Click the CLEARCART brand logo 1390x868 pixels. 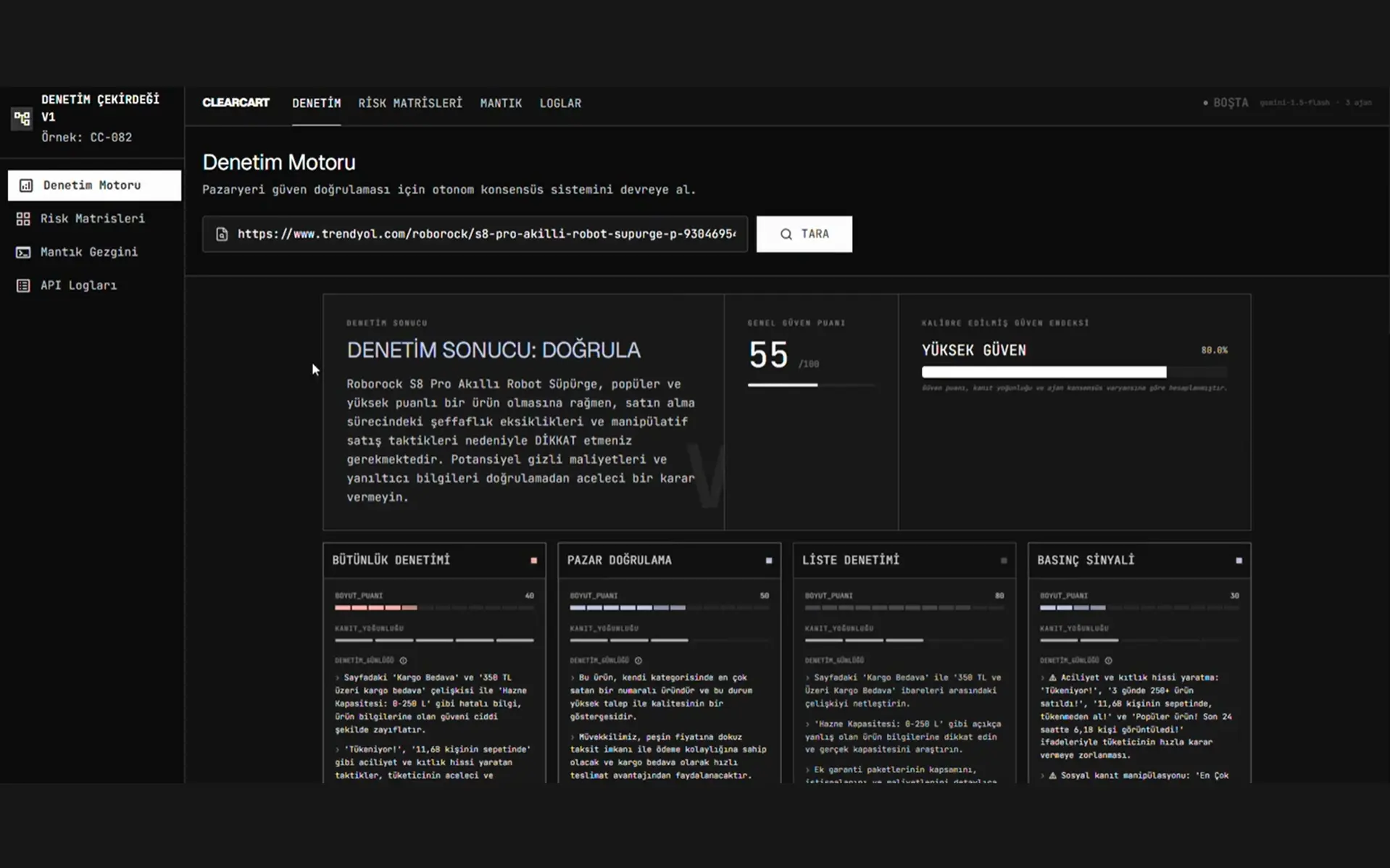point(236,103)
